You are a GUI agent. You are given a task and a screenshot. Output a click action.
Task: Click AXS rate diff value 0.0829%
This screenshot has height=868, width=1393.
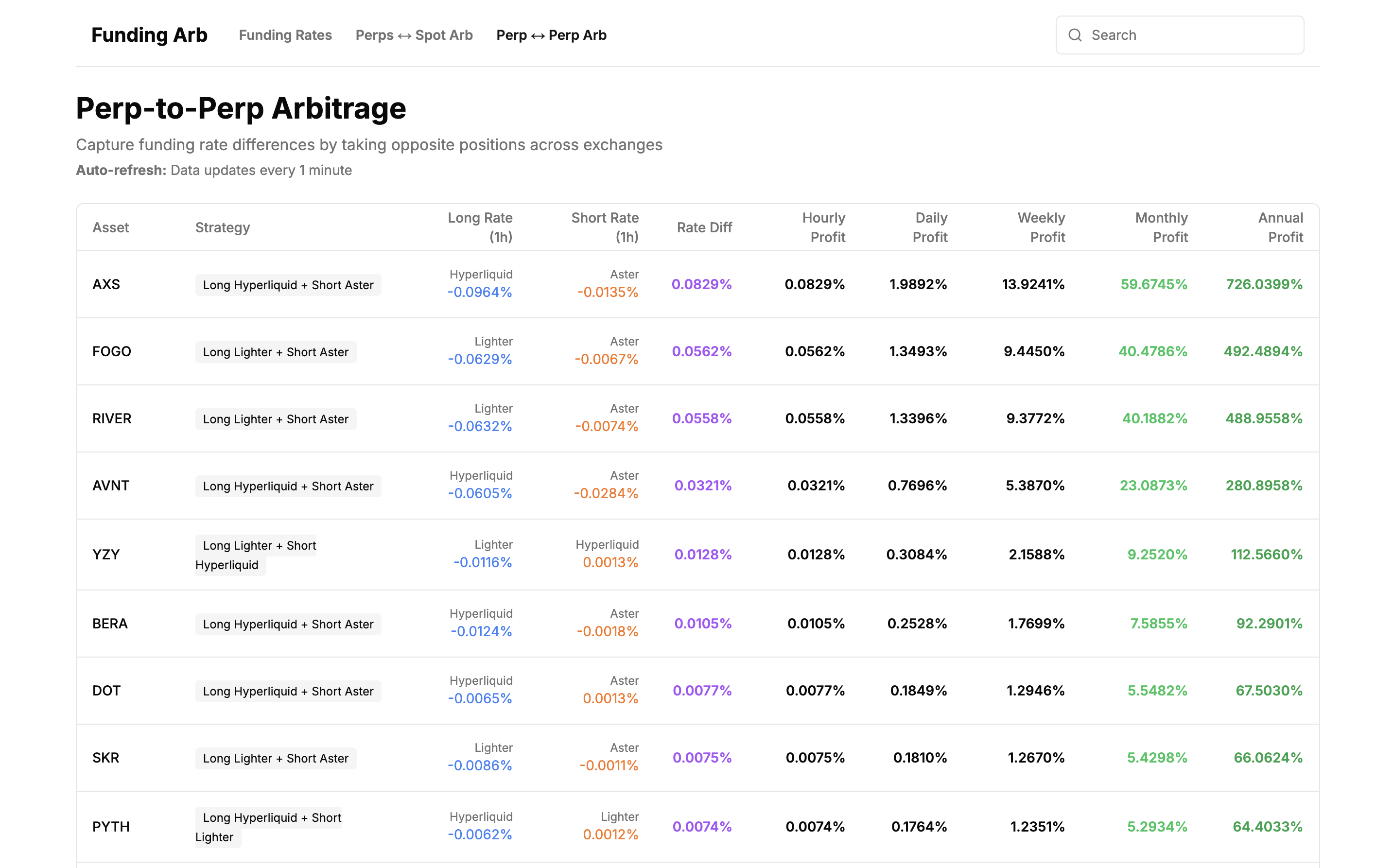pyautogui.click(x=702, y=284)
